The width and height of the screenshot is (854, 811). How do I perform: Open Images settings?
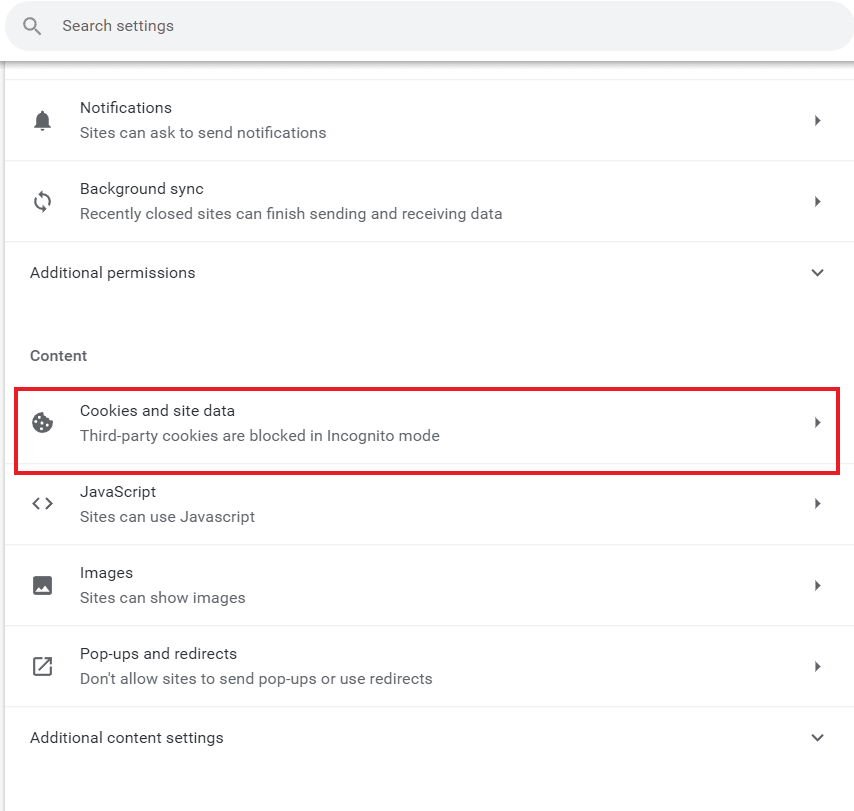pos(429,586)
